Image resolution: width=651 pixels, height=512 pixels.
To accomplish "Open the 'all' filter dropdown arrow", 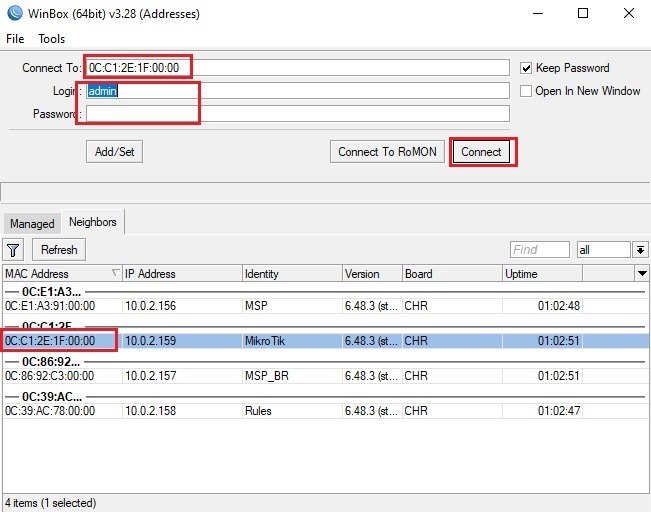I will pyautogui.click(x=640, y=250).
